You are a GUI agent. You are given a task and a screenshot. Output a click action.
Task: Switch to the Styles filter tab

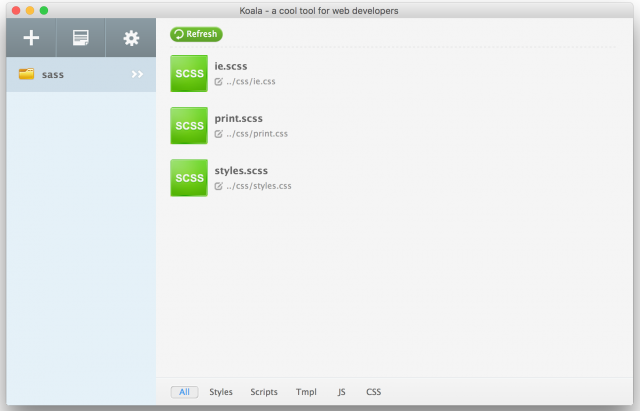(221, 392)
